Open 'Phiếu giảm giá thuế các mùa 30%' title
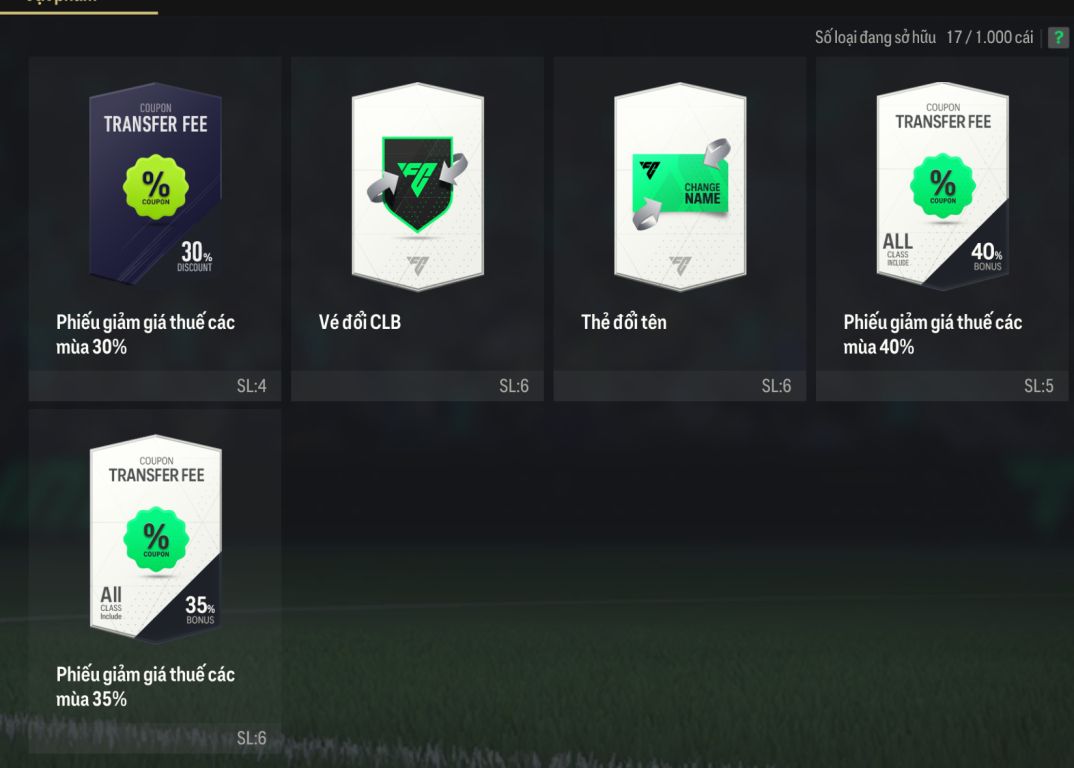The width and height of the screenshot is (1074, 768). [x=145, y=334]
